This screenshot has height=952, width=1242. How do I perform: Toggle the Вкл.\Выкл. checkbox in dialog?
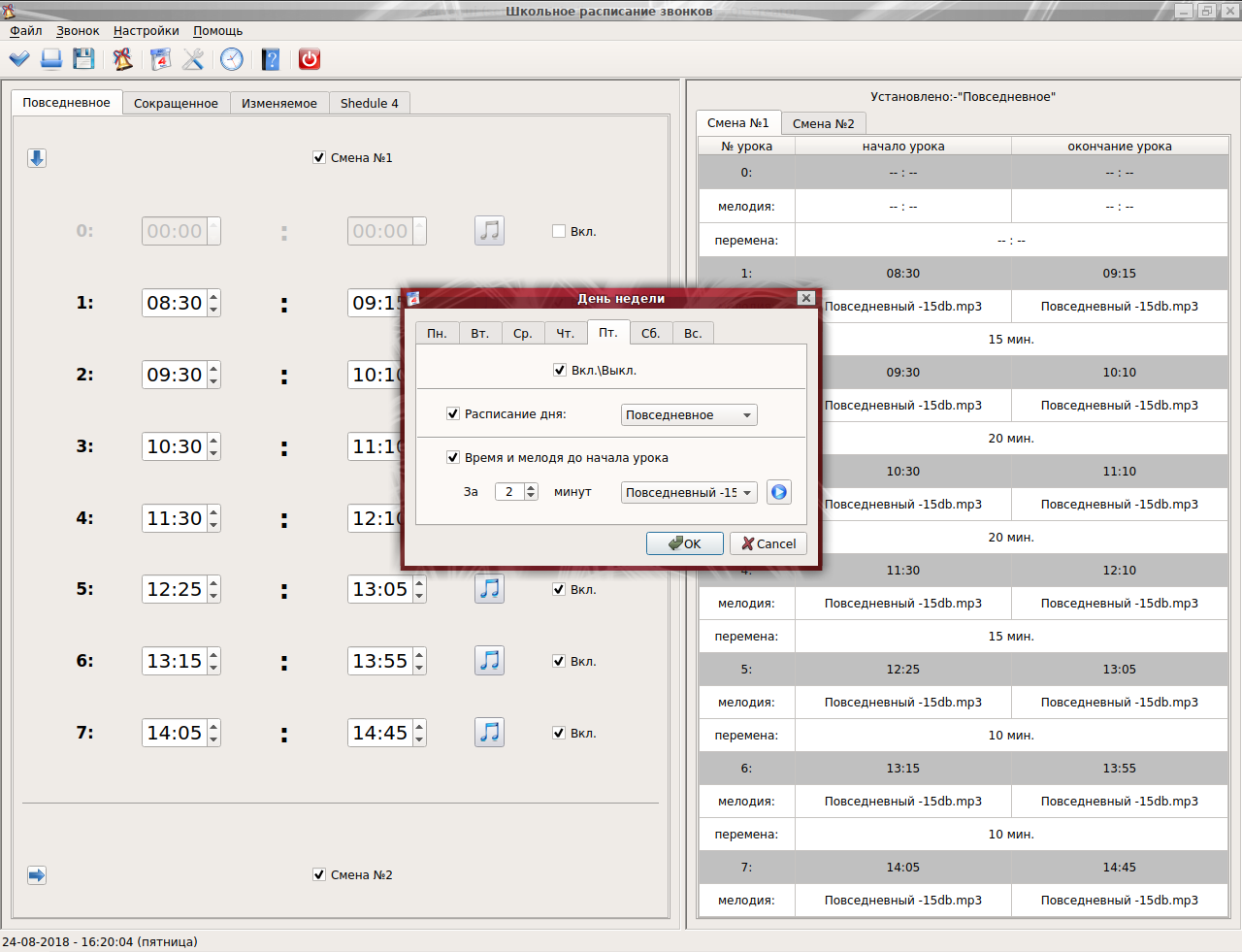(560, 370)
